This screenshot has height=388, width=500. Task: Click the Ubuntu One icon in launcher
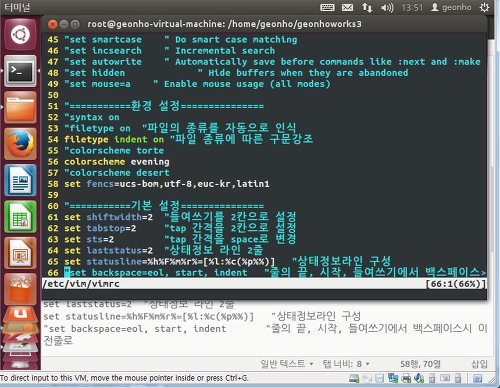click(x=20, y=315)
